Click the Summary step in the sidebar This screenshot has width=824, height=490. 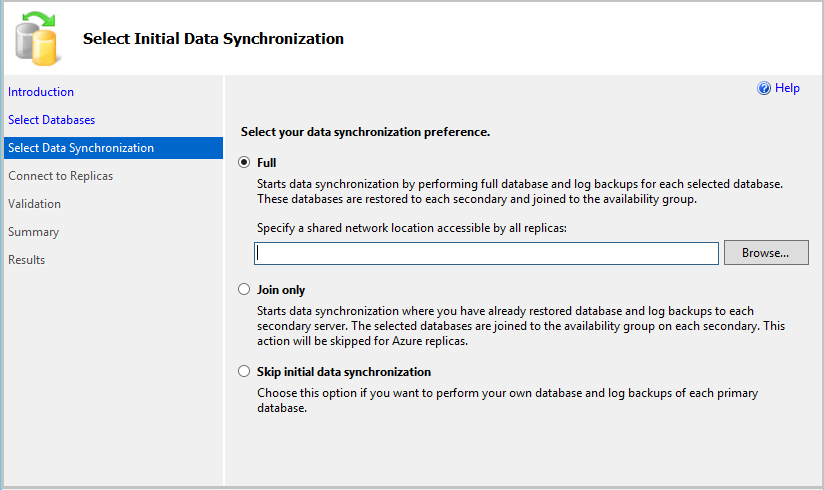coord(34,232)
